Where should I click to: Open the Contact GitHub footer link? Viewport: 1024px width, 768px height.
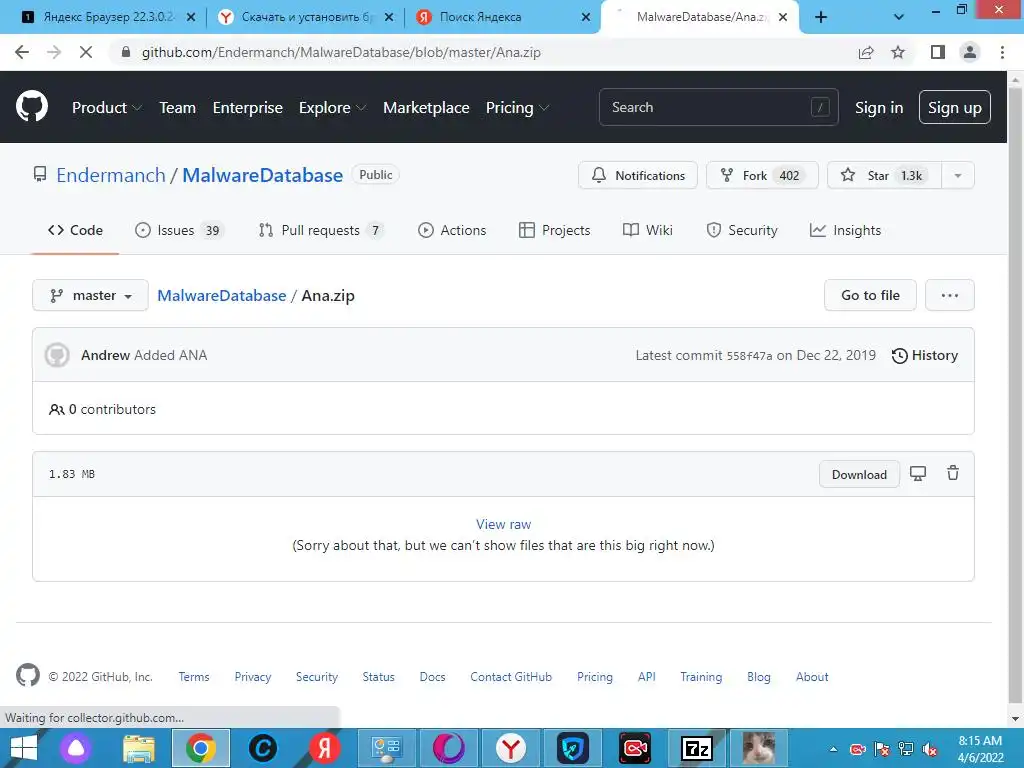(x=511, y=677)
